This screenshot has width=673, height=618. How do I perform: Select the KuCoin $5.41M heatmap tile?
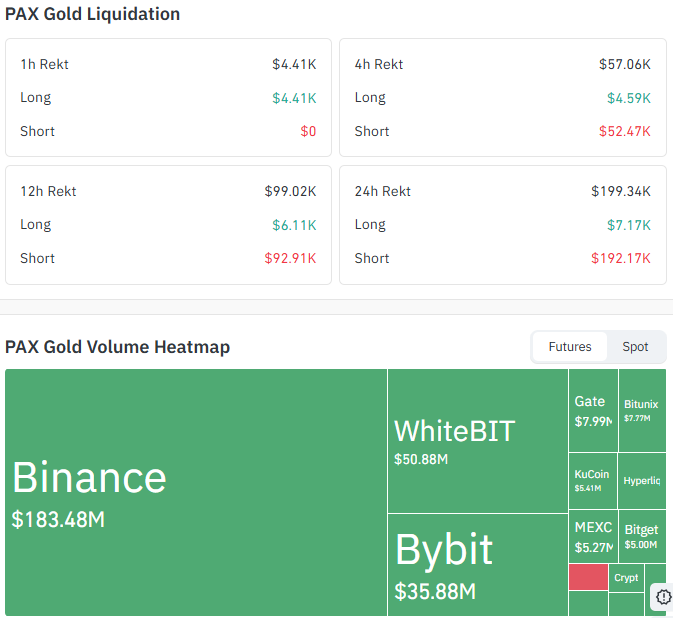[593, 481]
